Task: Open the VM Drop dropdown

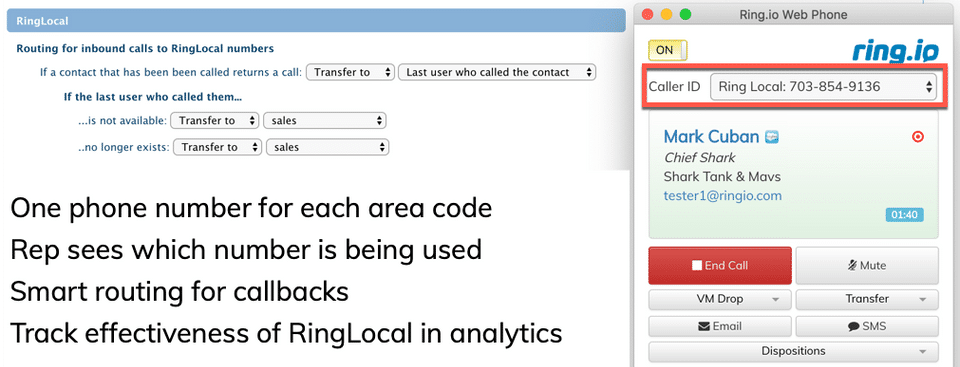Action: (719, 300)
